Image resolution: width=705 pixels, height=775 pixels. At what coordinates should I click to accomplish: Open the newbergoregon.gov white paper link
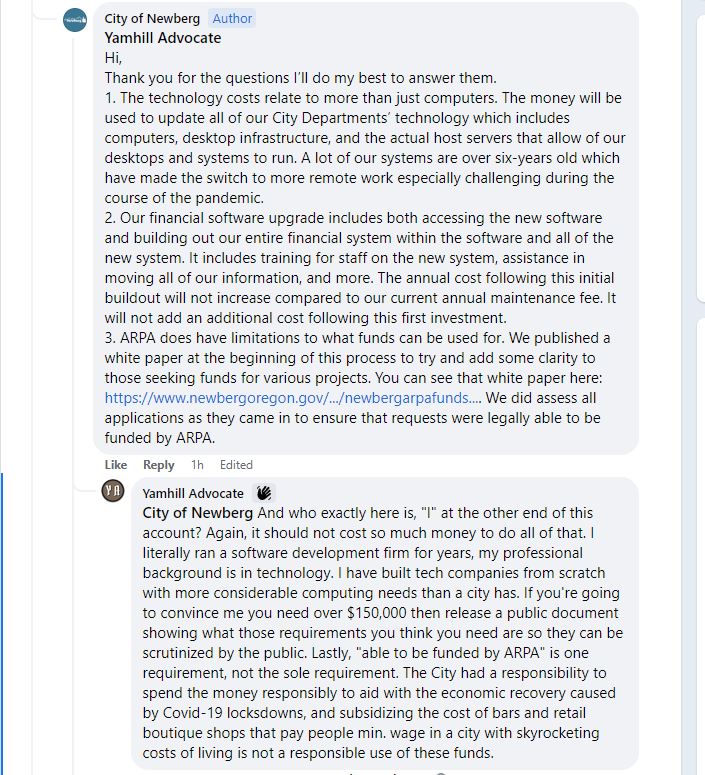[293, 398]
